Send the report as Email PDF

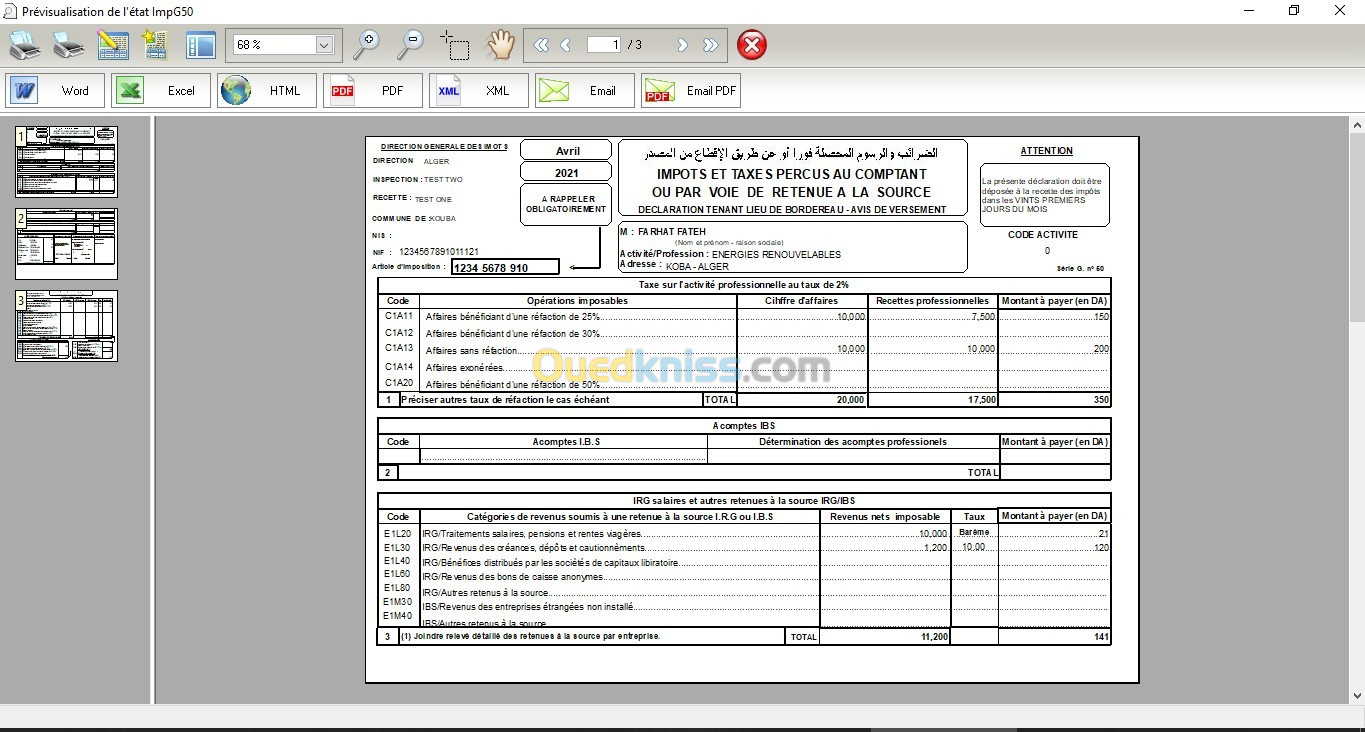691,90
